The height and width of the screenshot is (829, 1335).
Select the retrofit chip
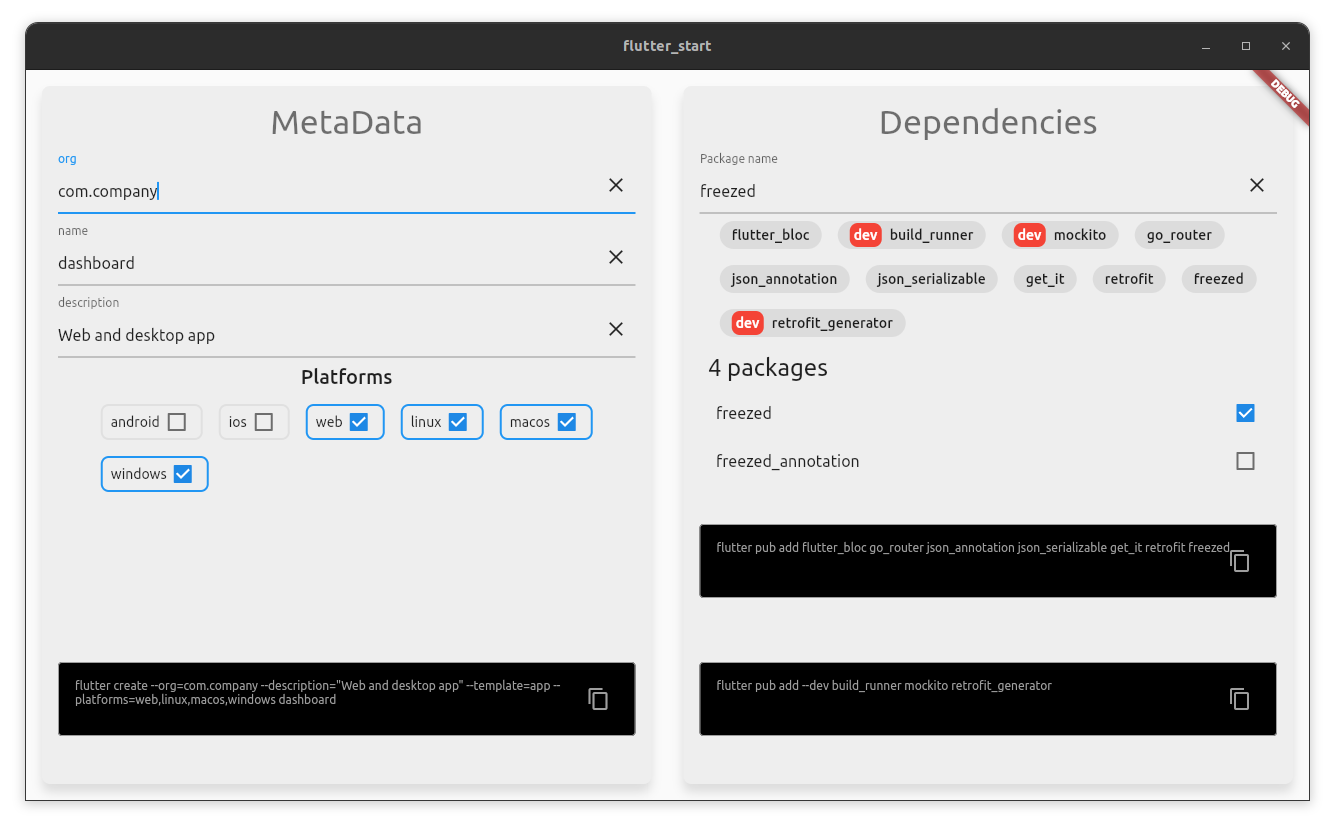[x=1129, y=279]
